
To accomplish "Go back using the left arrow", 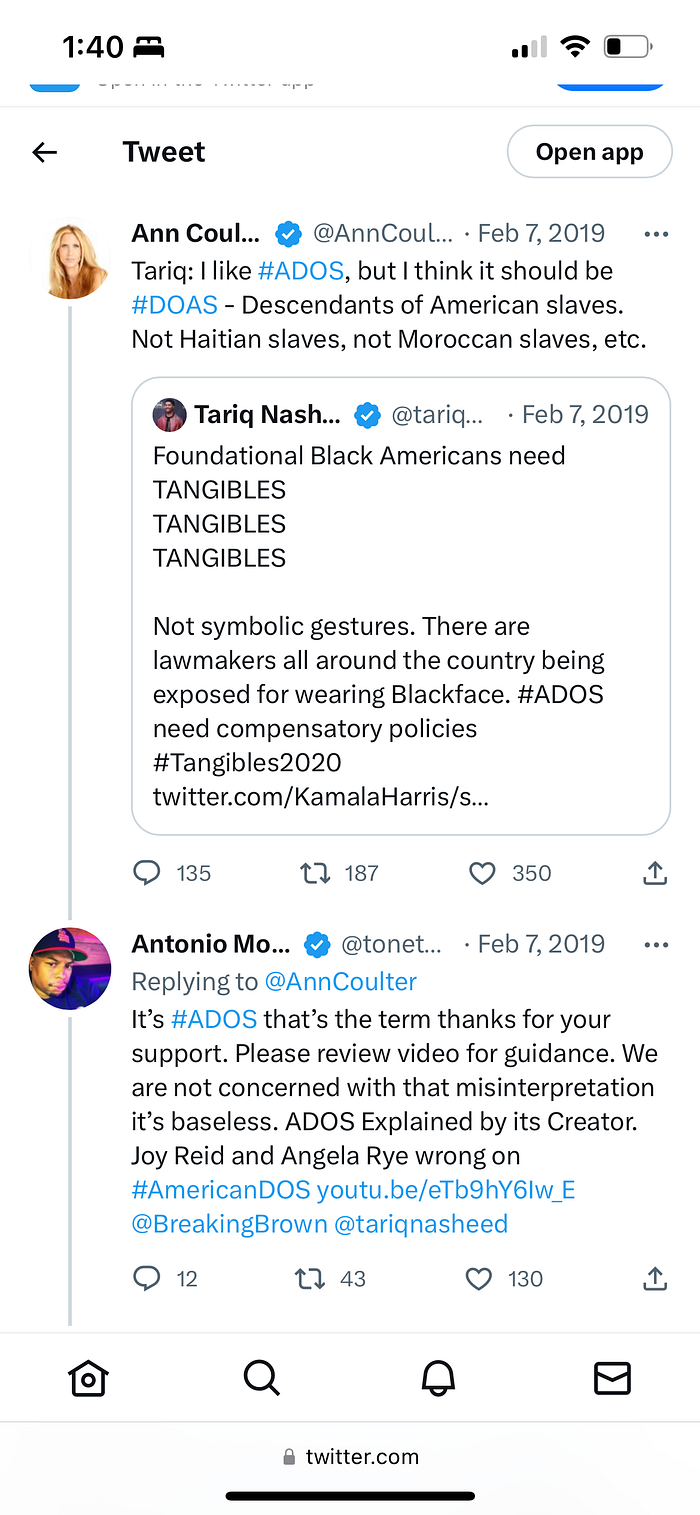I will [45, 152].
